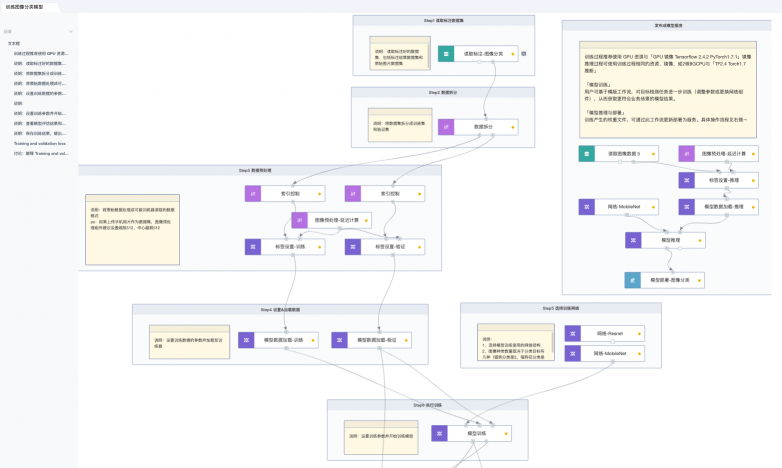Click the Step3 数据预处理 group header

point(260,170)
